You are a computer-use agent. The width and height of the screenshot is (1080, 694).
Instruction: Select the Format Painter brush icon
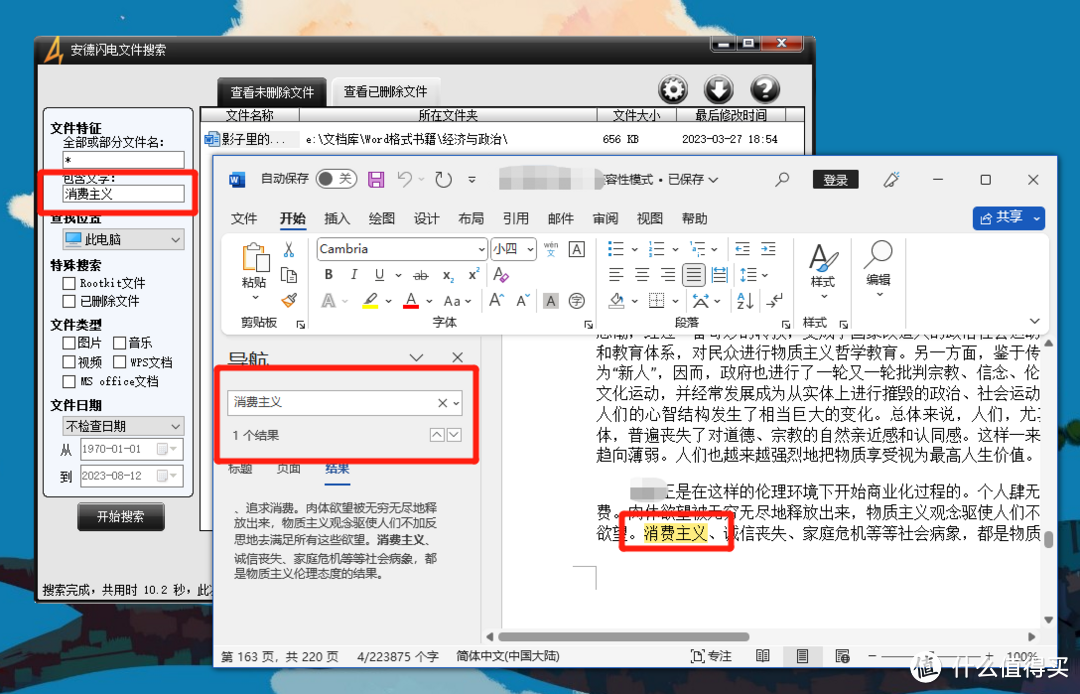coord(289,301)
